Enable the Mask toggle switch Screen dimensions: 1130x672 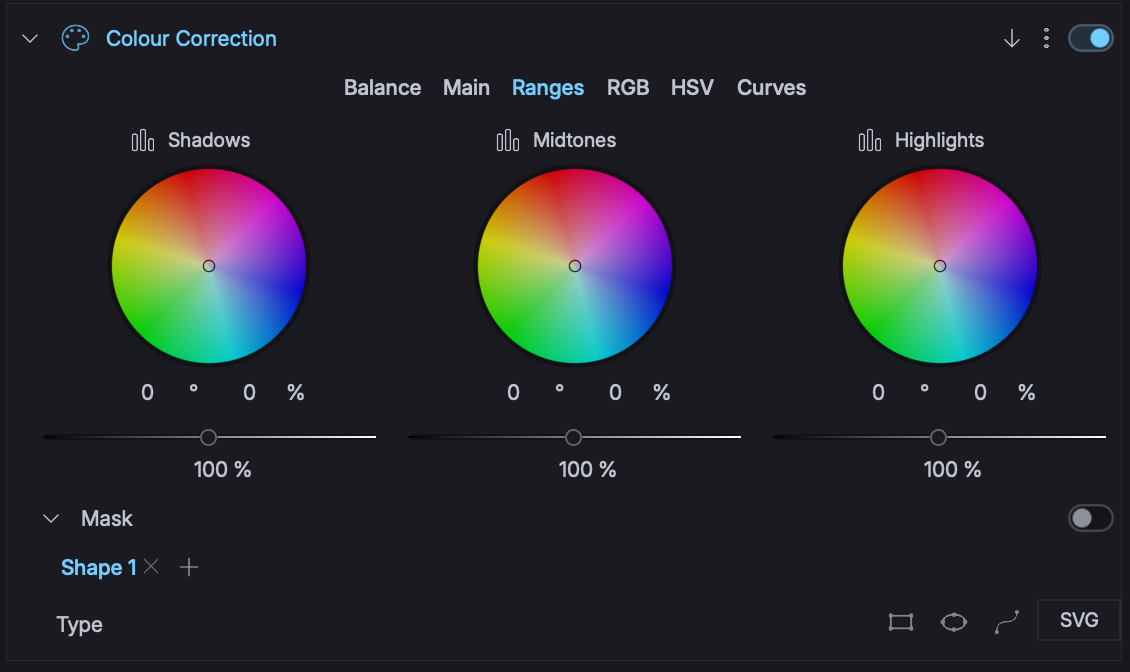click(1090, 518)
